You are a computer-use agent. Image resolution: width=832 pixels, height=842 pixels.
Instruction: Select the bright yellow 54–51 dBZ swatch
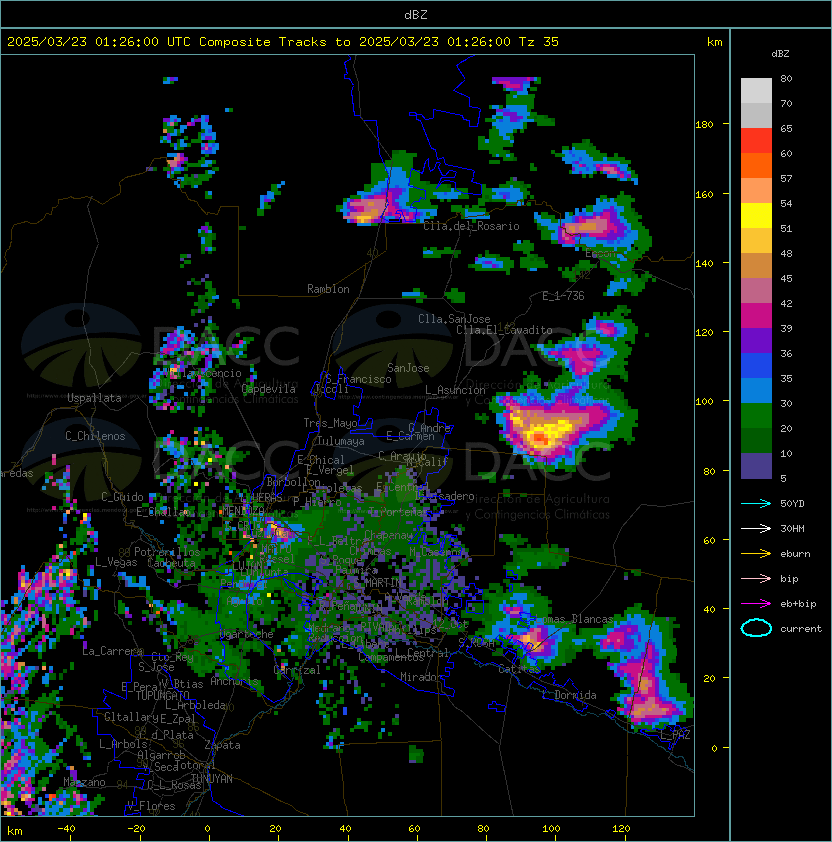pyautogui.click(x=756, y=216)
